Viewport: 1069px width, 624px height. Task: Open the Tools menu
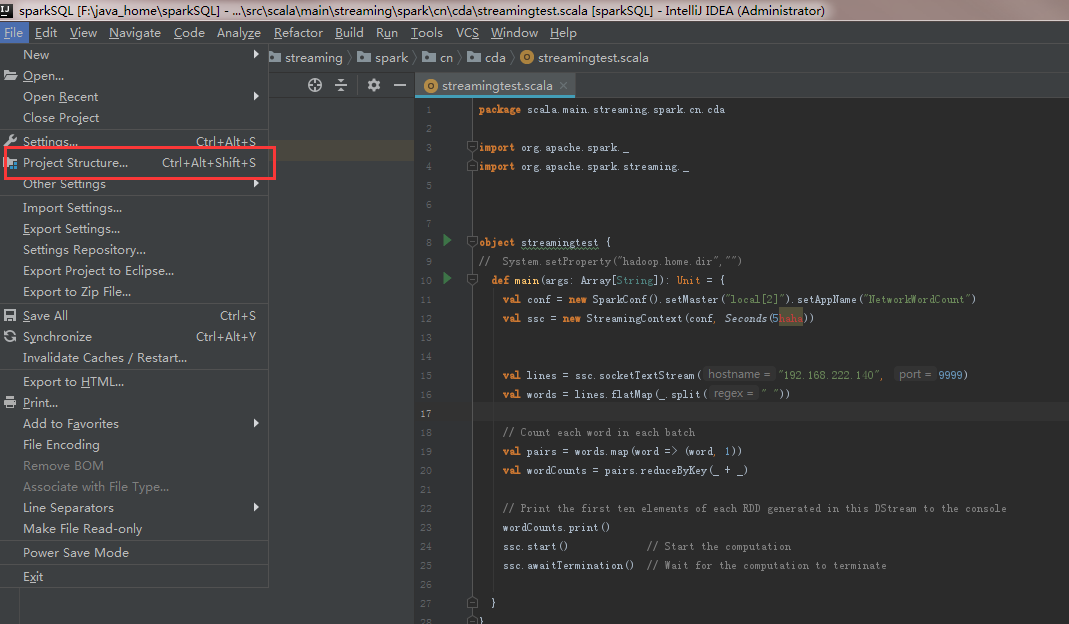[426, 33]
